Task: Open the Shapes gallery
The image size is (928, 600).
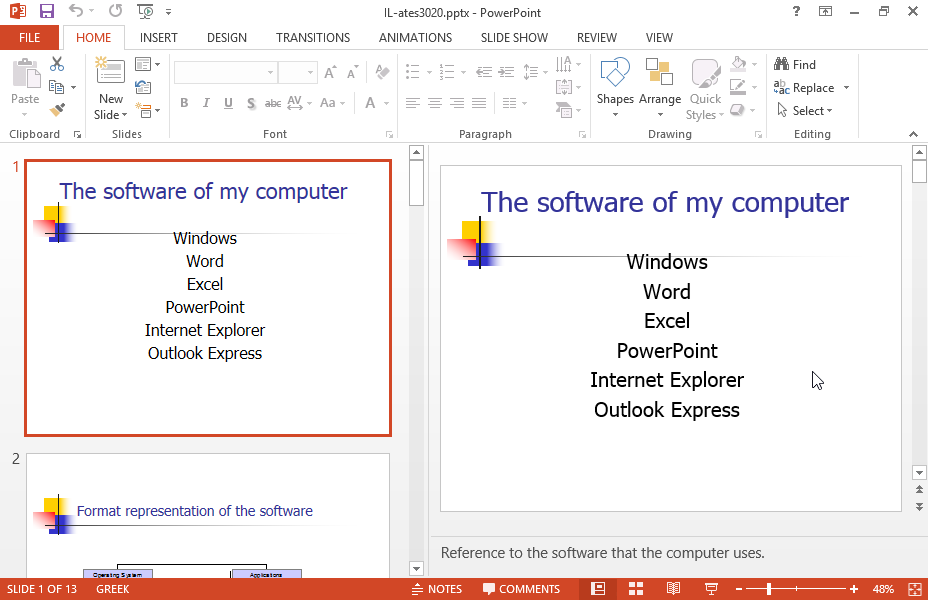Action: 615,88
